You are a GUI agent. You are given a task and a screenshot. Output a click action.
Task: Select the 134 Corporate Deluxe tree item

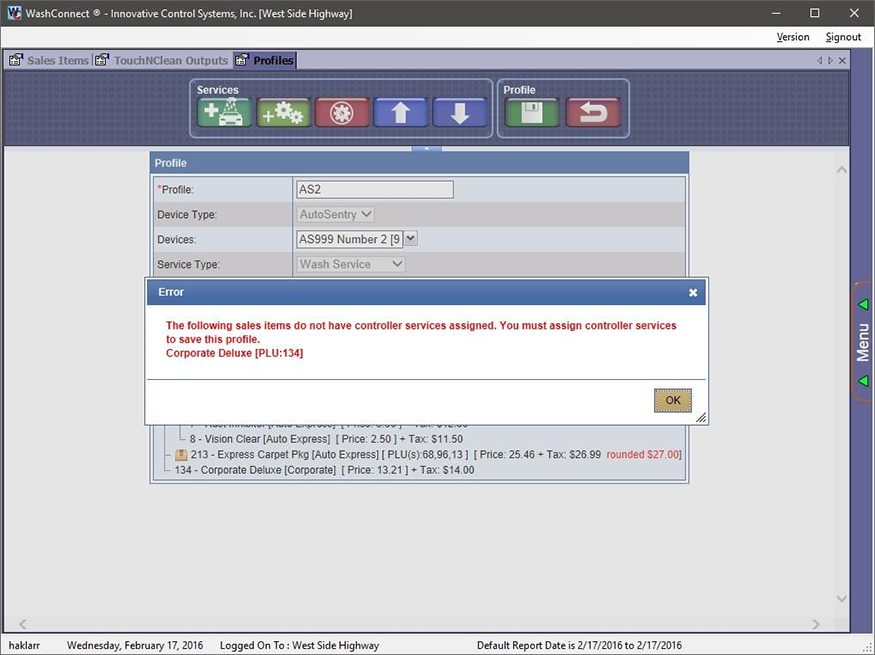pyautogui.click(x=255, y=470)
